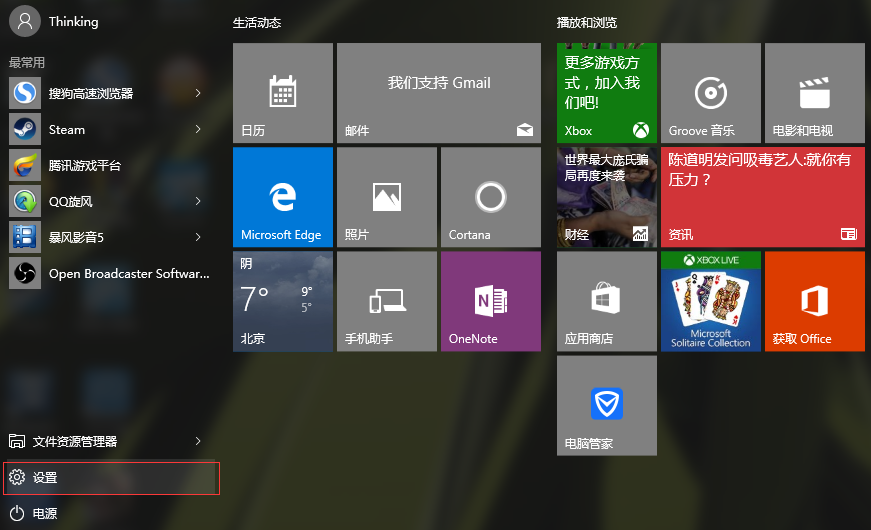Screen dimensions: 871x530
Task: Open the 财经 finance news tile
Action: [x=607, y=197]
